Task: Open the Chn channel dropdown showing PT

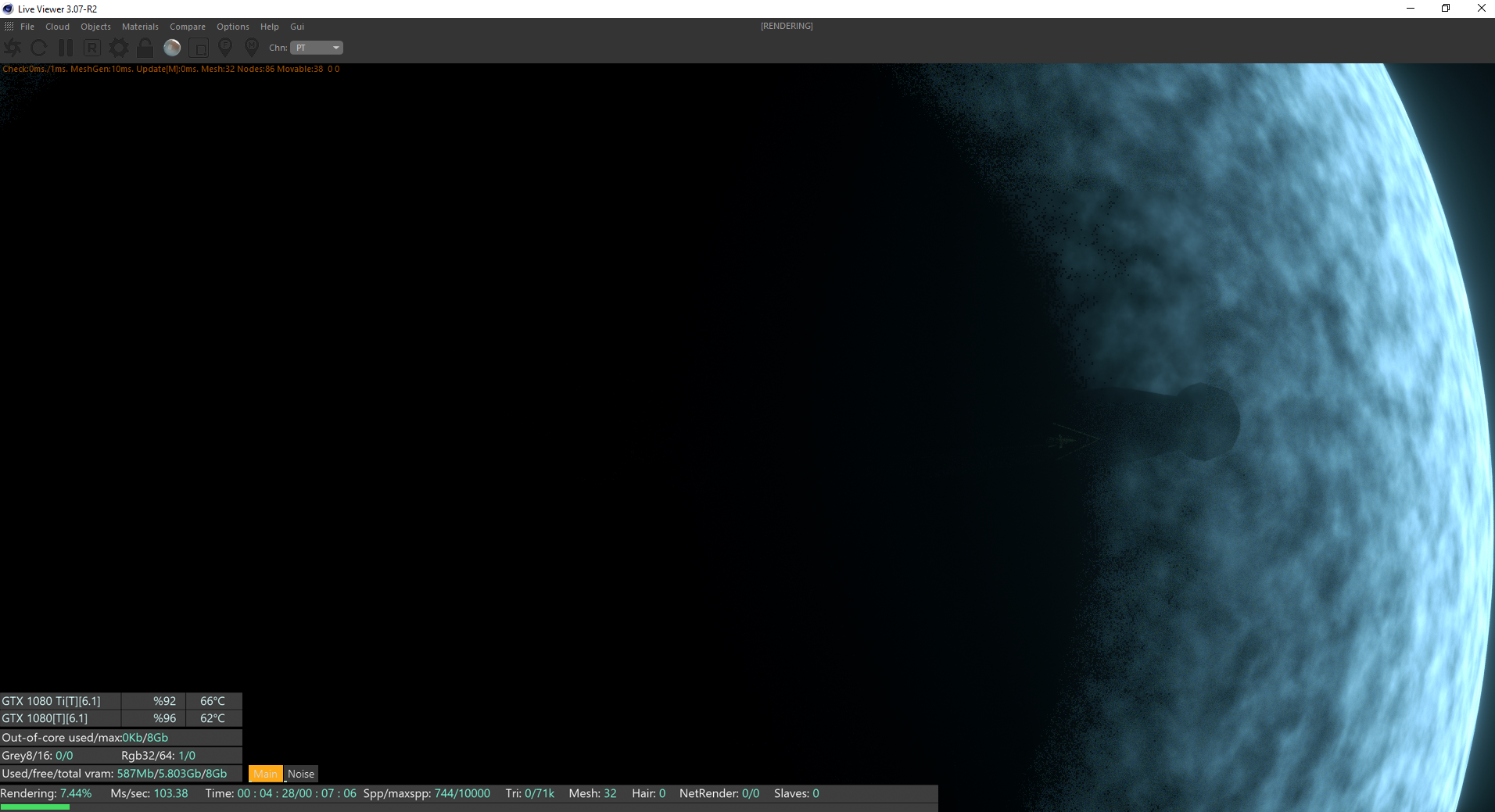Action: click(x=317, y=48)
